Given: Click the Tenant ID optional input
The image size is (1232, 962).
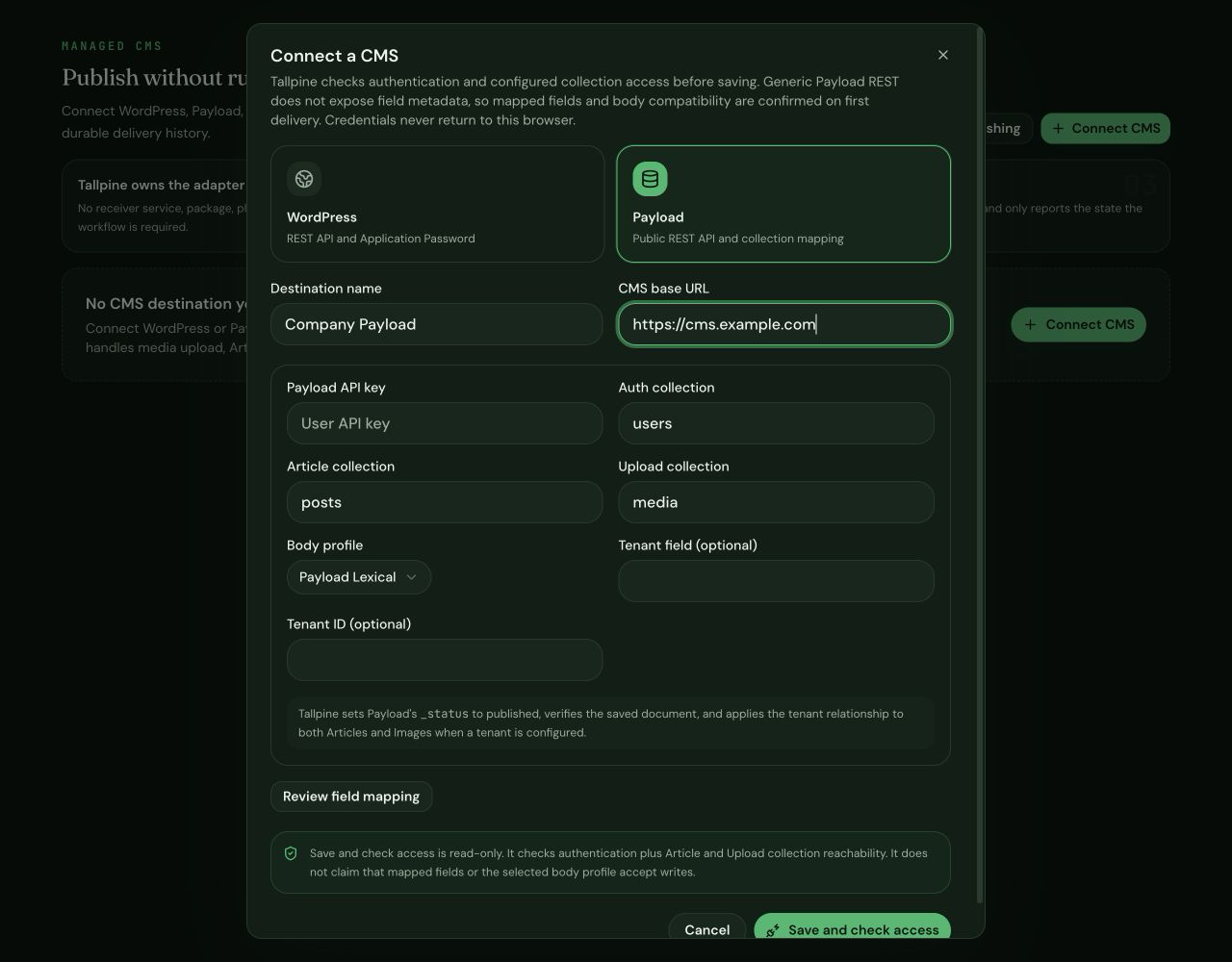Looking at the screenshot, I should [x=445, y=660].
